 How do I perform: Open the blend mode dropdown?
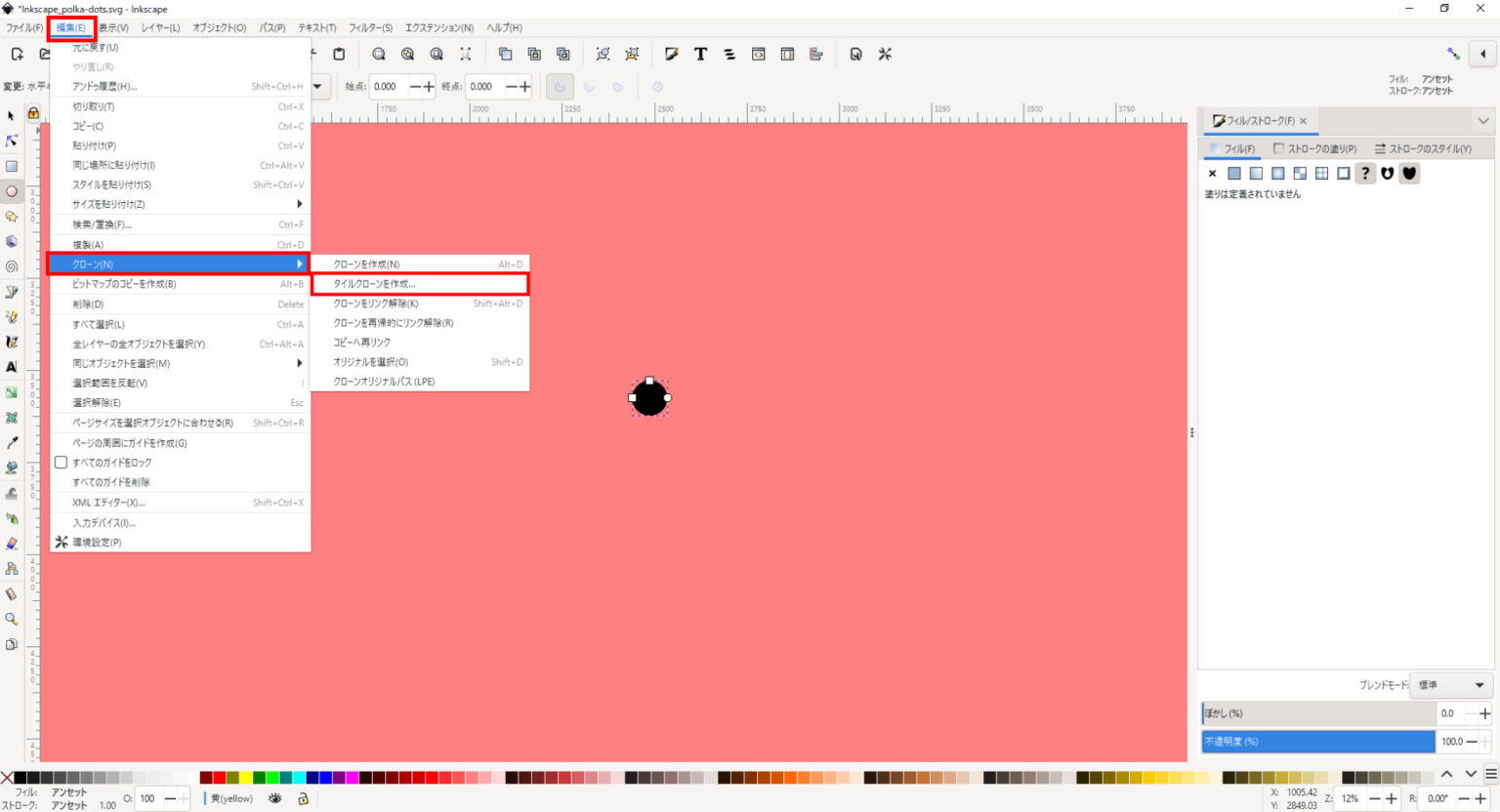tap(1450, 685)
